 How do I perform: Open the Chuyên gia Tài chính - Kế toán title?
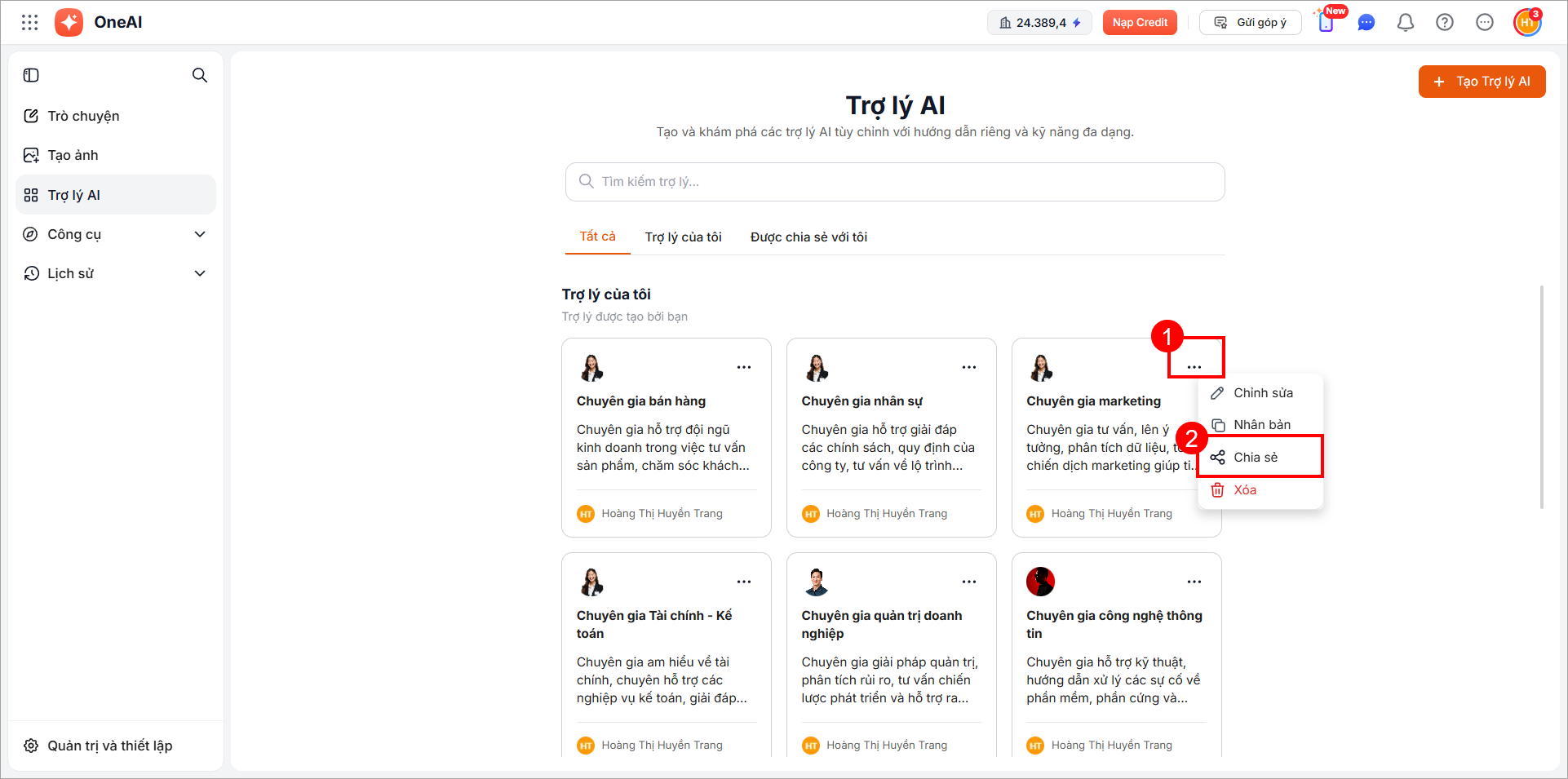pos(654,625)
